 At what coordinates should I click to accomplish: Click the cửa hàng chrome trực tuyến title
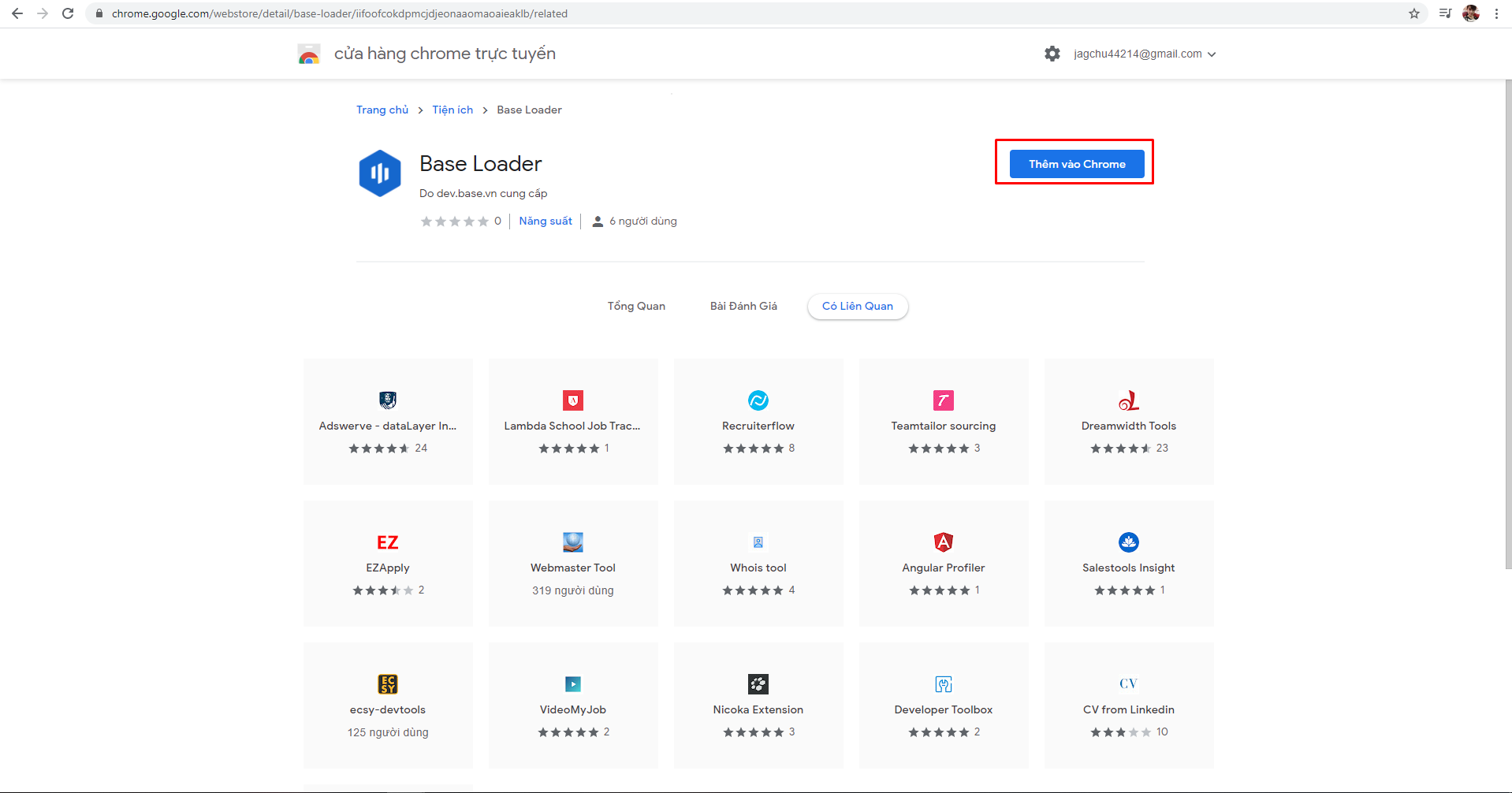(x=445, y=54)
